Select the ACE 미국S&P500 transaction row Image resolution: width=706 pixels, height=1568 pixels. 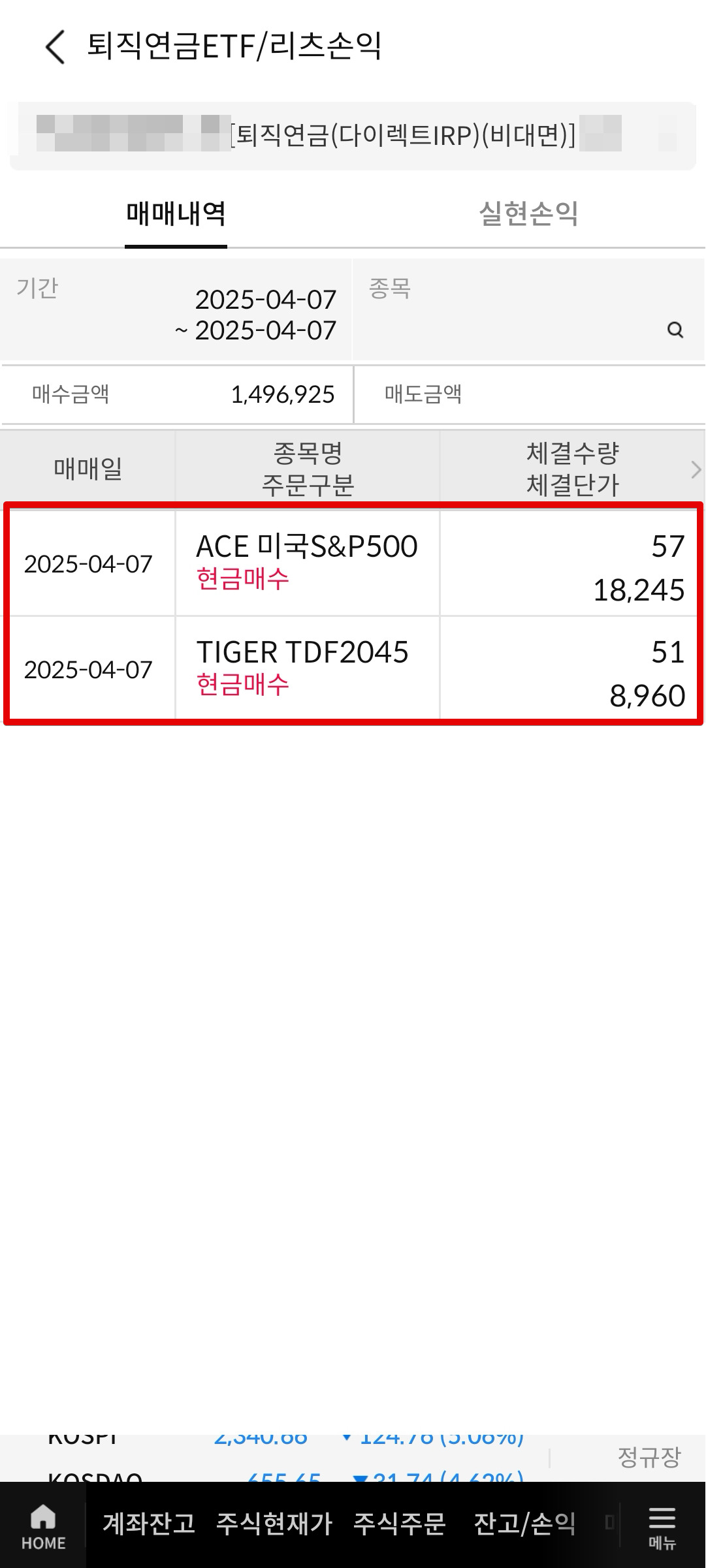coord(353,568)
